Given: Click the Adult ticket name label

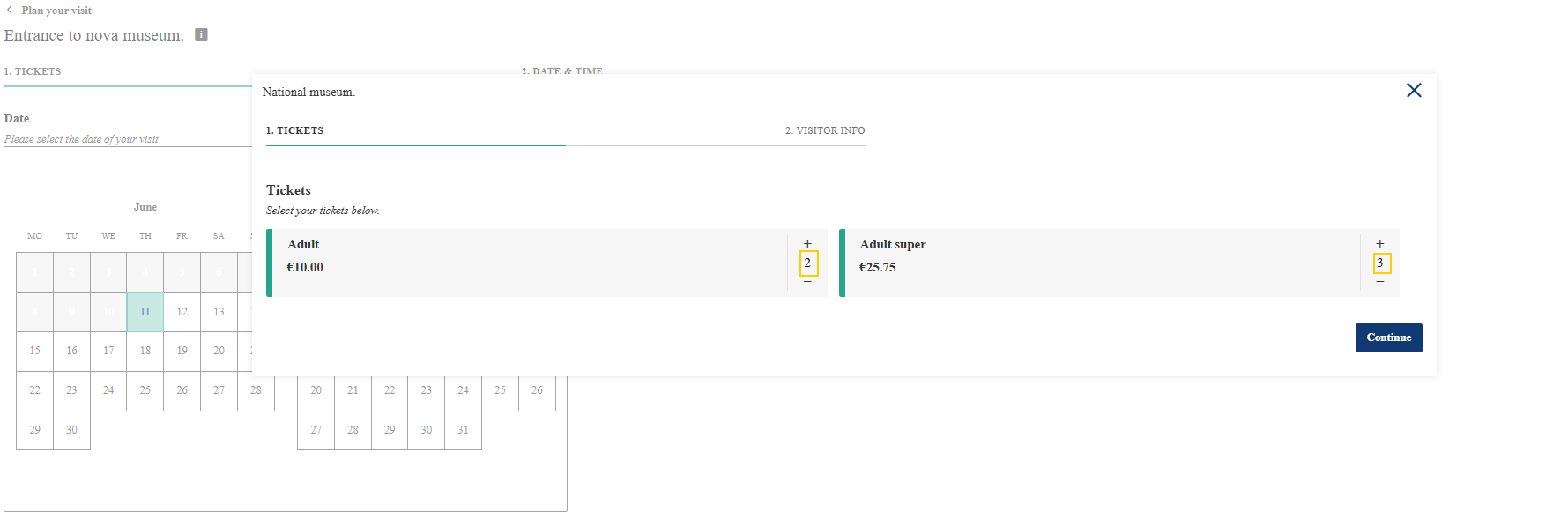Looking at the screenshot, I should pos(303,244).
